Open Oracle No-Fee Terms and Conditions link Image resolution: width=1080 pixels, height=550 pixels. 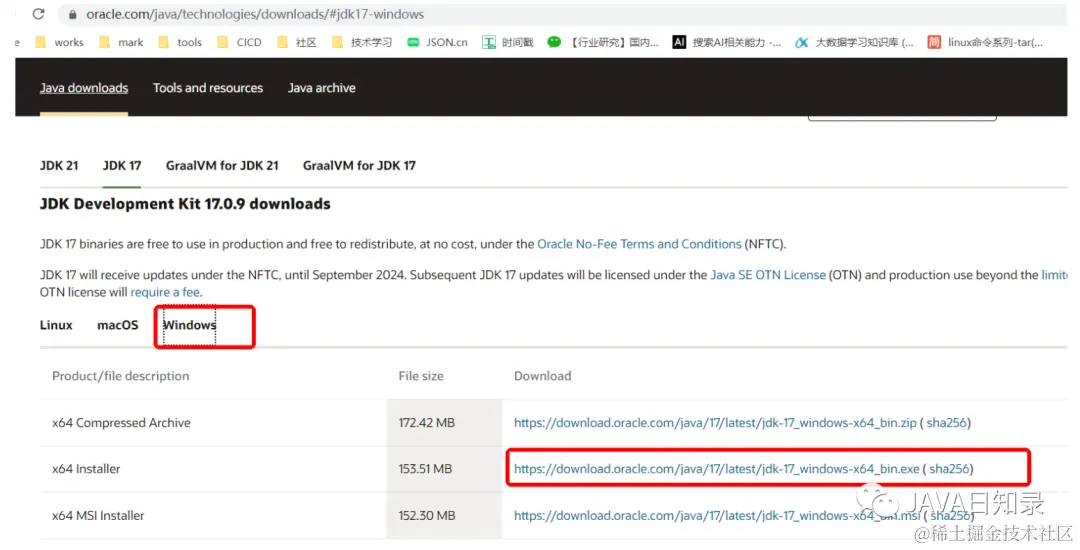tap(639, 244)
